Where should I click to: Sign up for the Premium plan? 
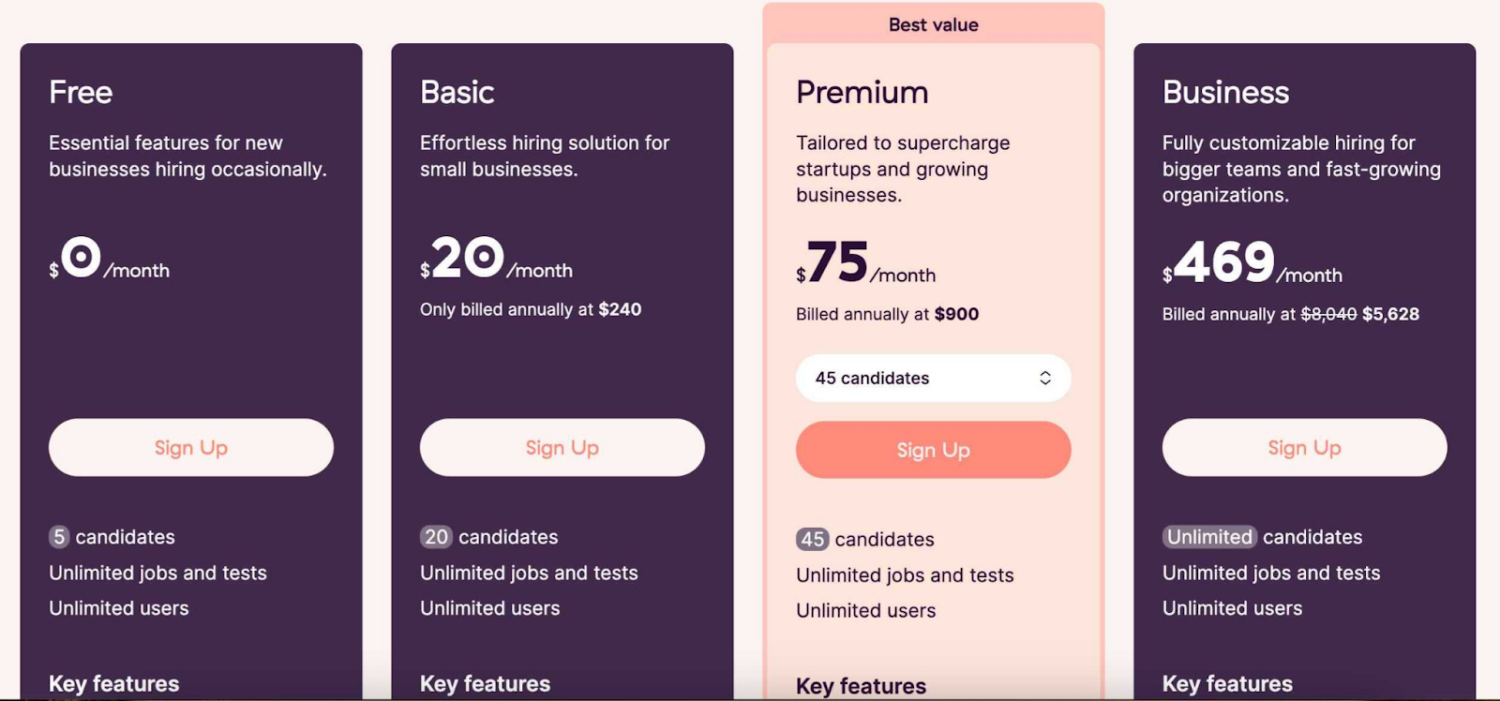[x=932, y=450]
